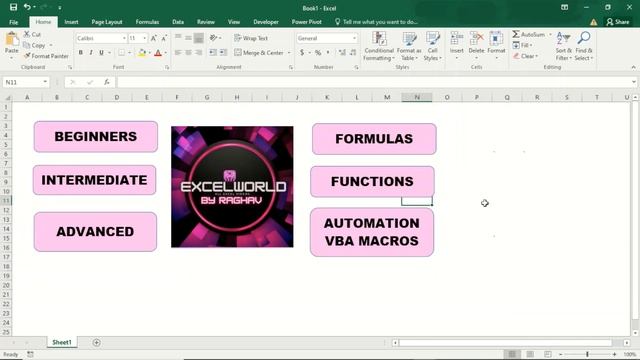Viewport: 640px width, 360px height.
Task: Toggle right text alignment
Action: click(198, 53)
